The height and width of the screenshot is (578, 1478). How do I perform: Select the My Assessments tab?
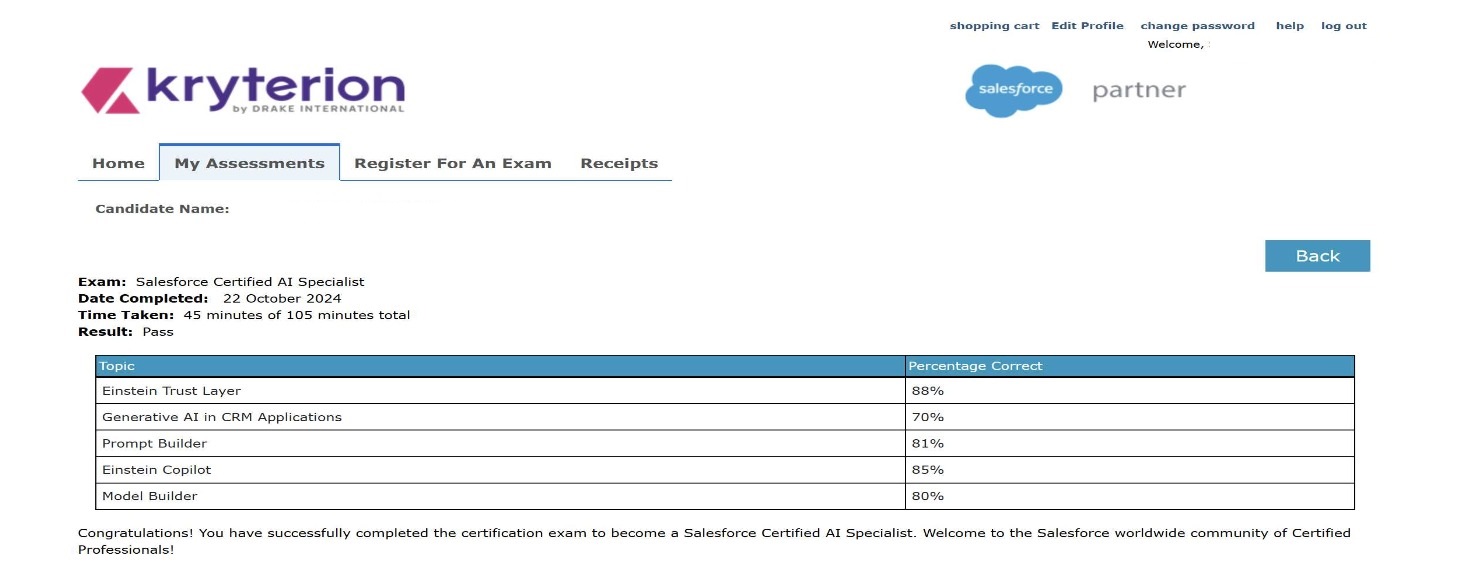(249, 163)
